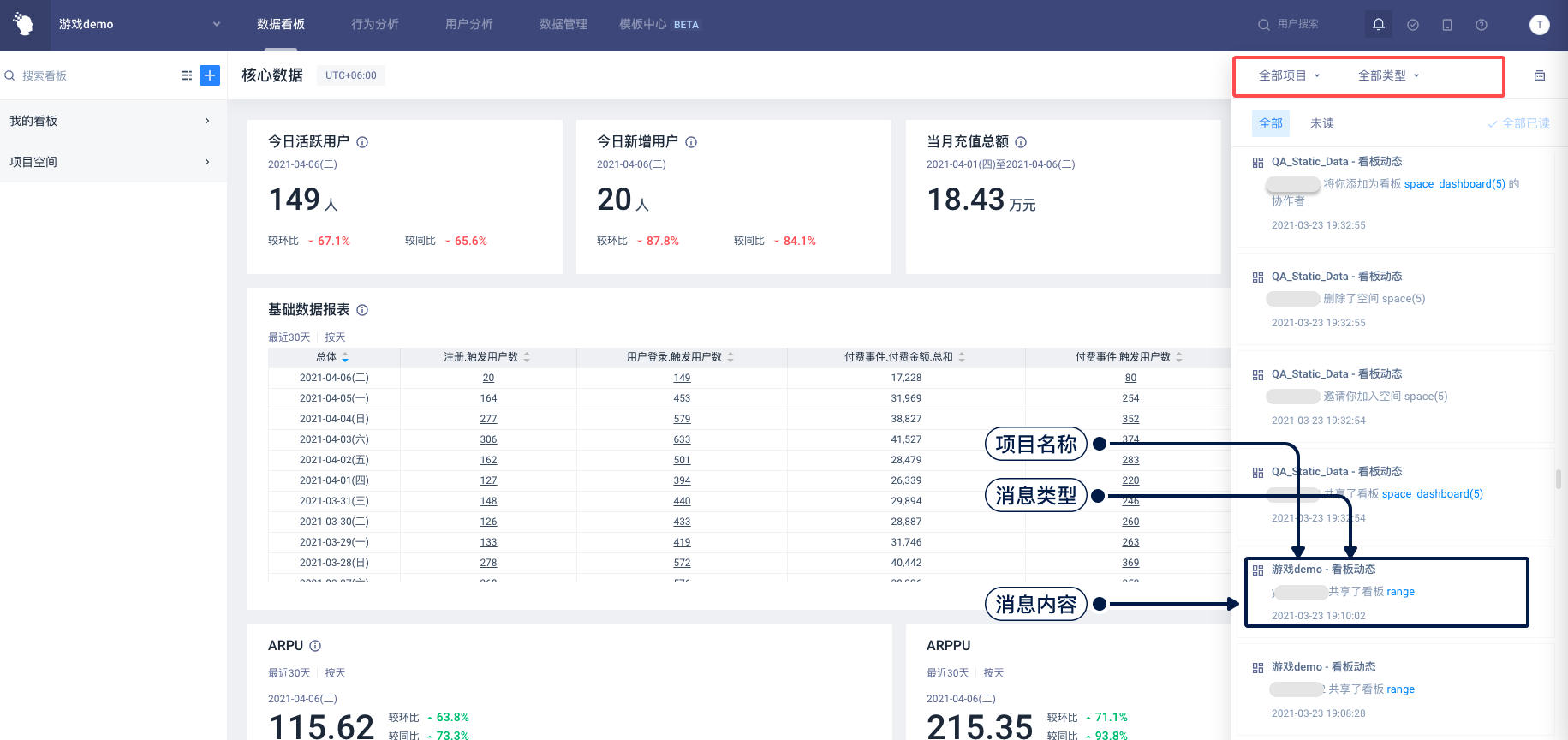Click the 全部已读 mark all read link

1519,123
